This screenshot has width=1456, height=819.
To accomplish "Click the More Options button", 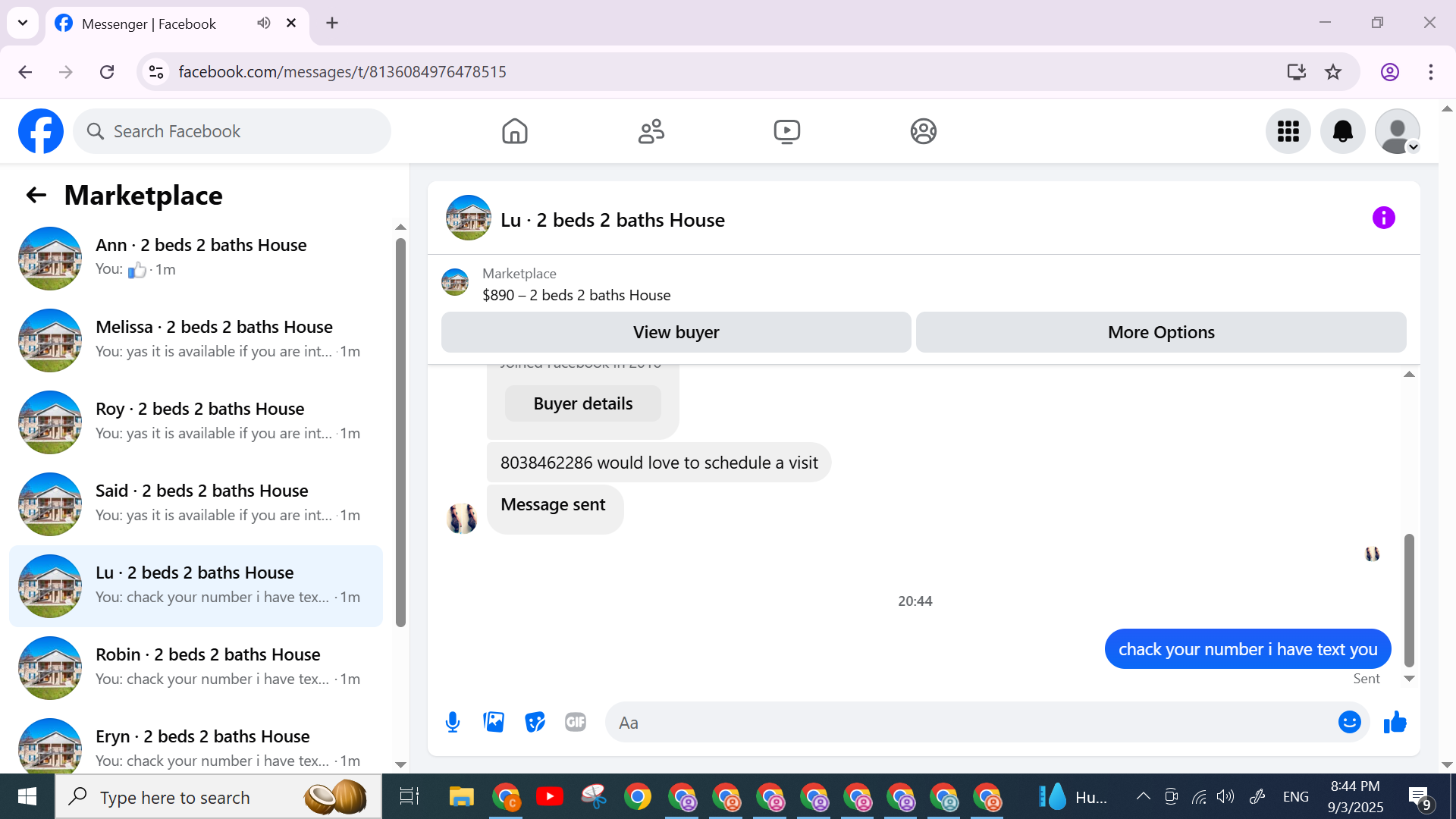I will pyautogui.click(x=1161, y=332).
